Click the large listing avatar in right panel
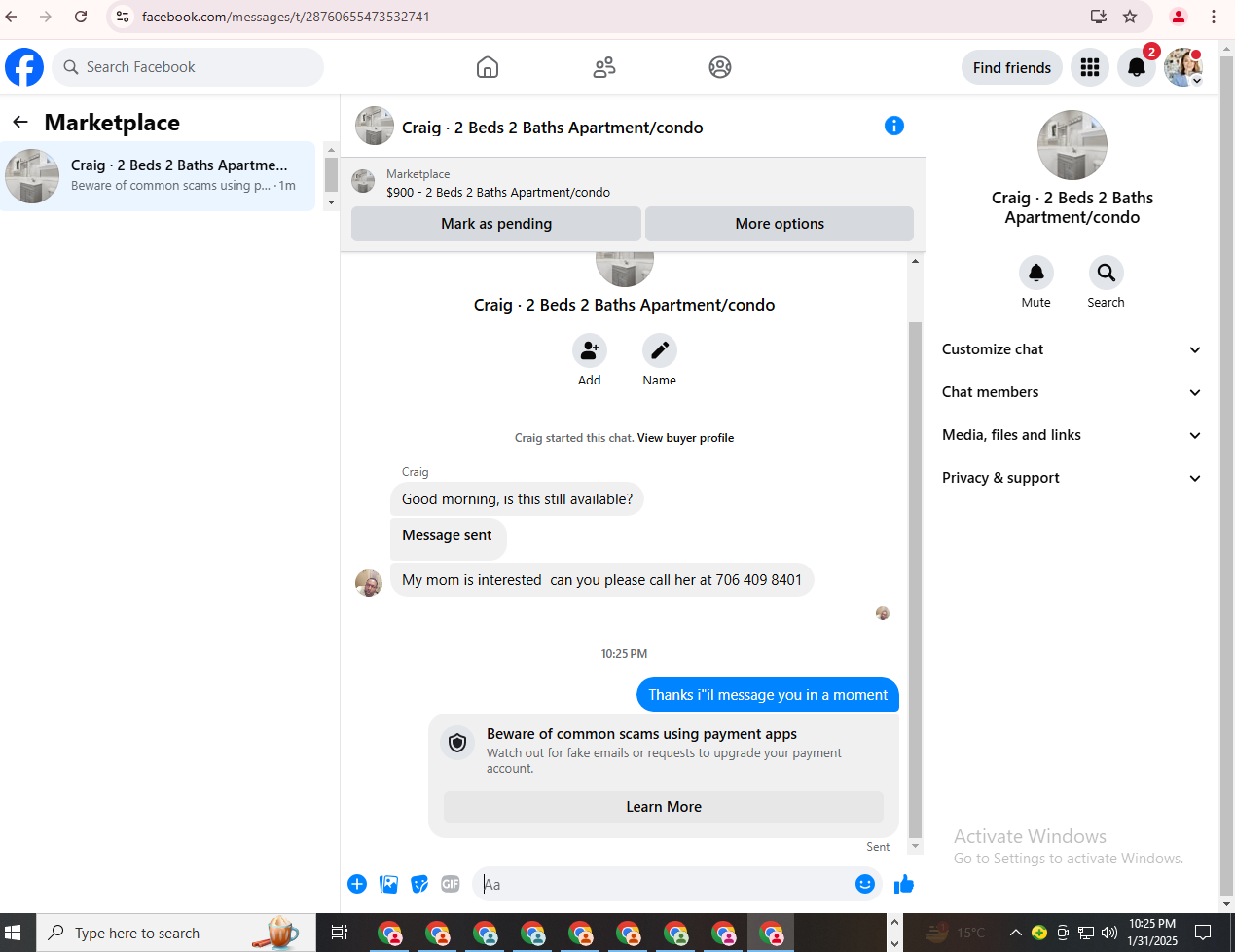Screen dimensions: 1235x952 (1072, 145)
